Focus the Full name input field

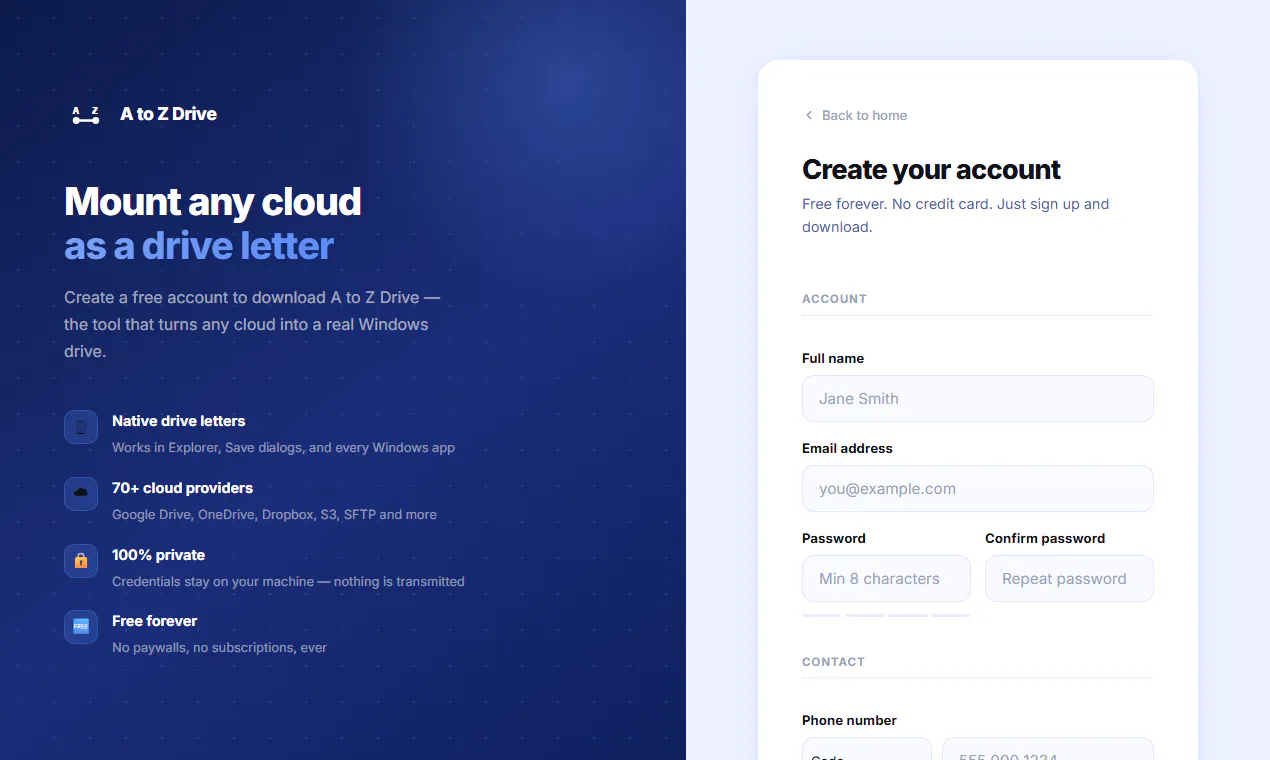pyautogui.click(x=977, y=398)
